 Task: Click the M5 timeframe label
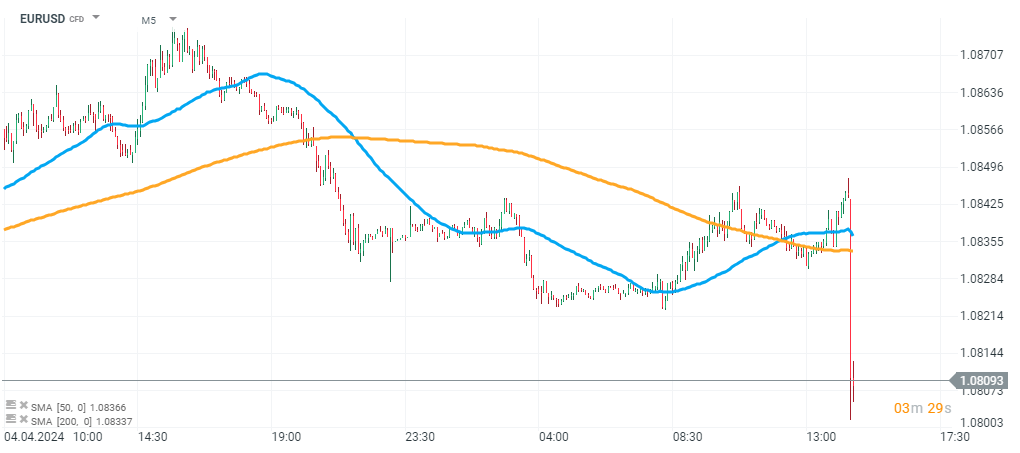pyautogui.click(x=148, y=20)
